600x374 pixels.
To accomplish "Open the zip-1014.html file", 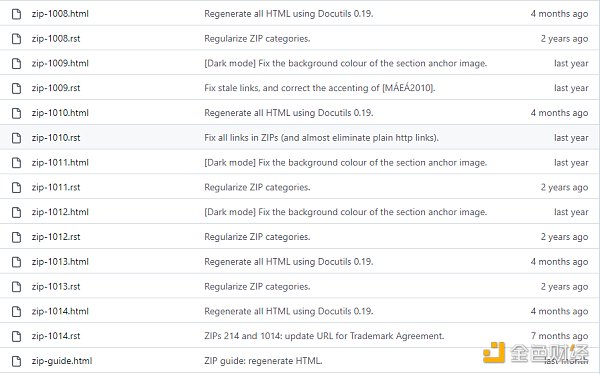I will (60, 311).
